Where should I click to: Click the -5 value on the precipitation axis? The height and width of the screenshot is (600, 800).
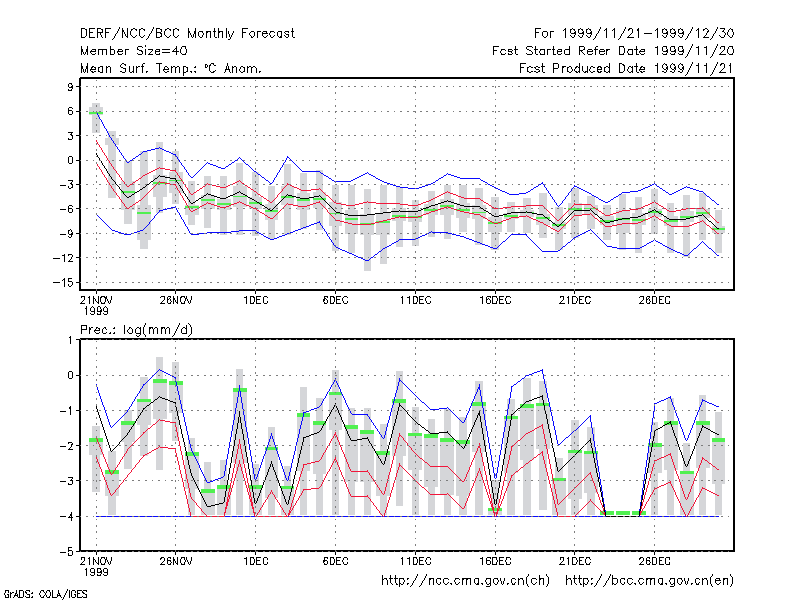click(70, 552)
